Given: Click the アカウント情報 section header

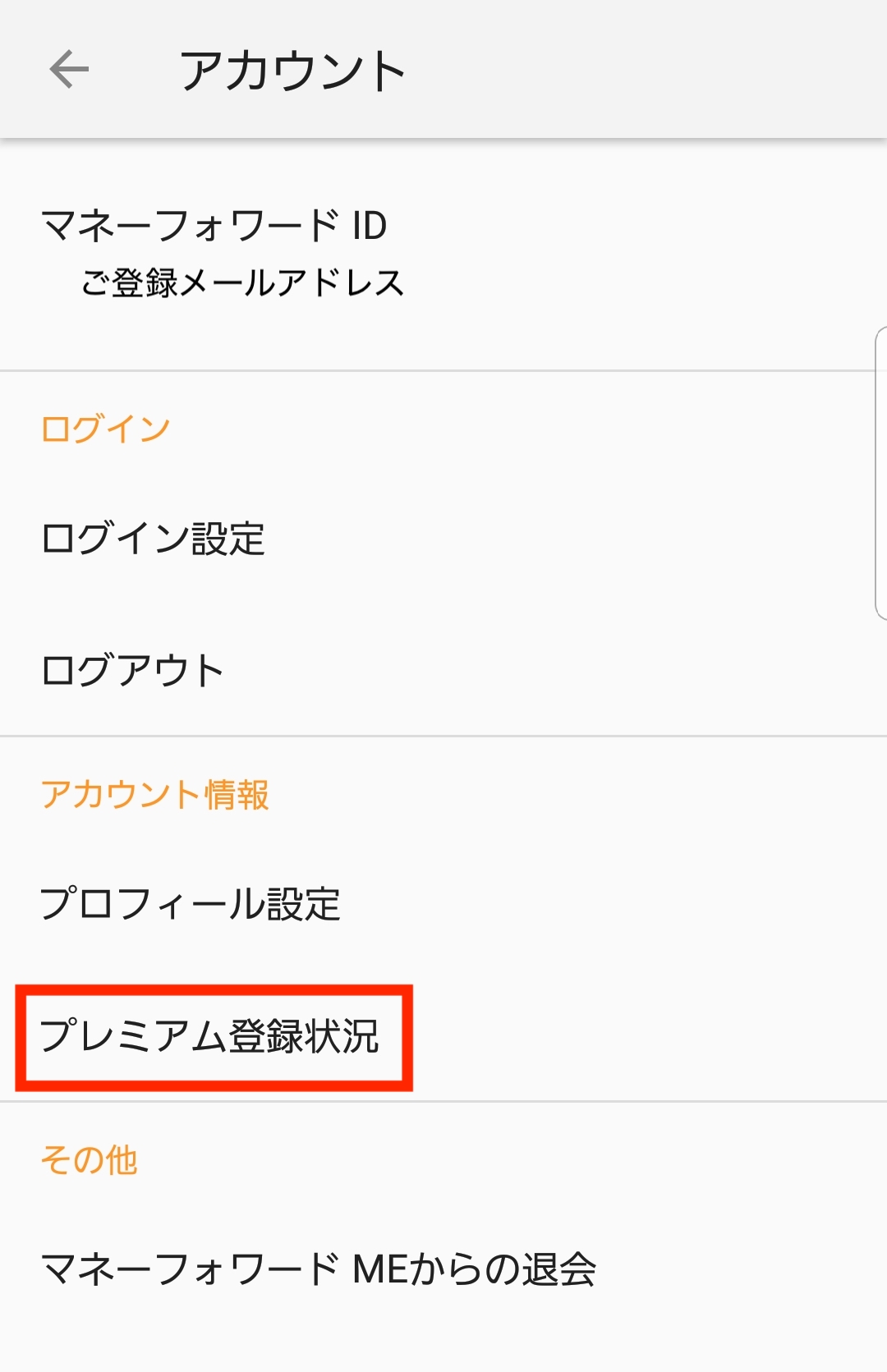Looking at the screenshot, I should coord(155,794).
